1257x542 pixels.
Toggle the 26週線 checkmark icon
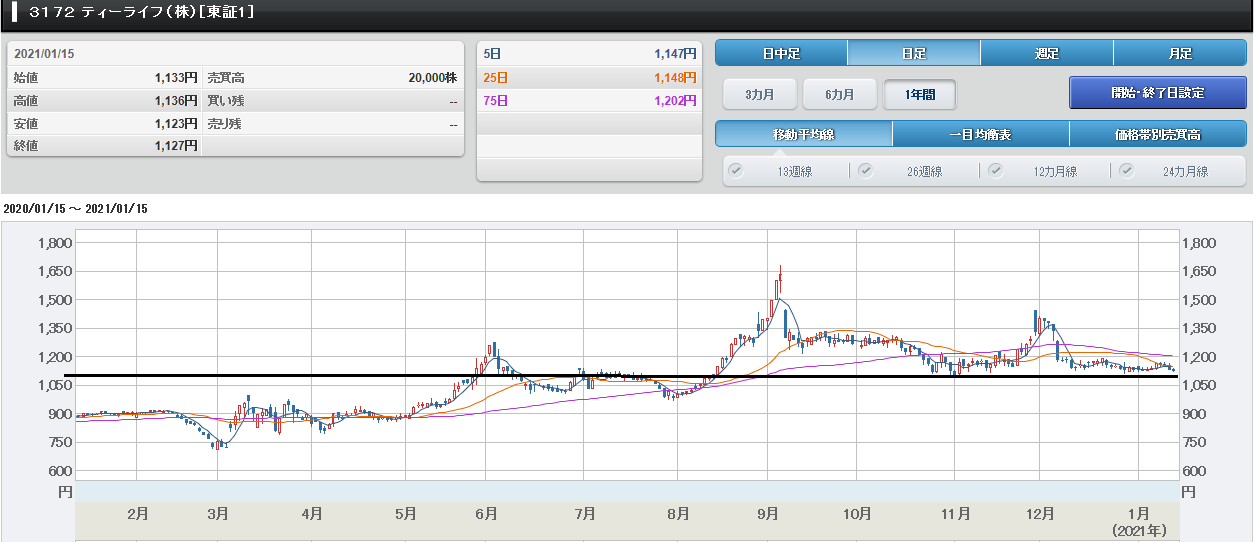tap(865, 170)
